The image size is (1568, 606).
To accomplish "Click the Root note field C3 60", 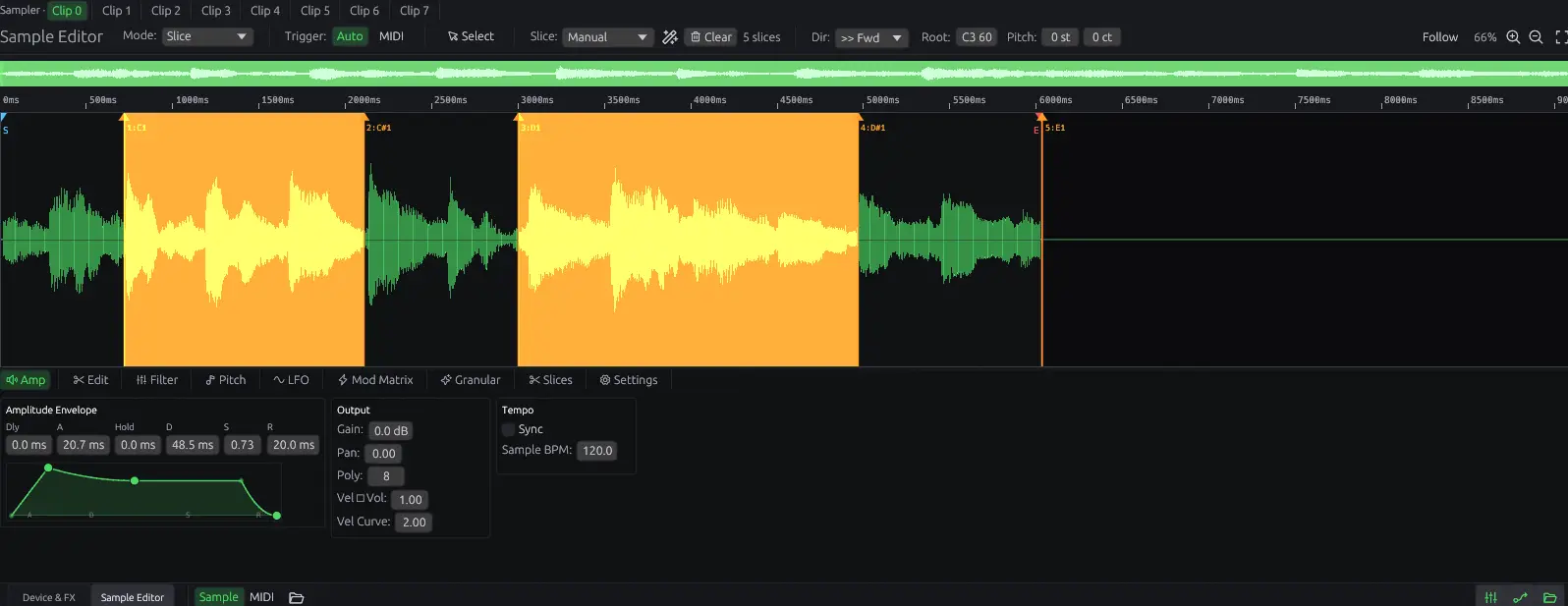I will (x=977, y=37).
